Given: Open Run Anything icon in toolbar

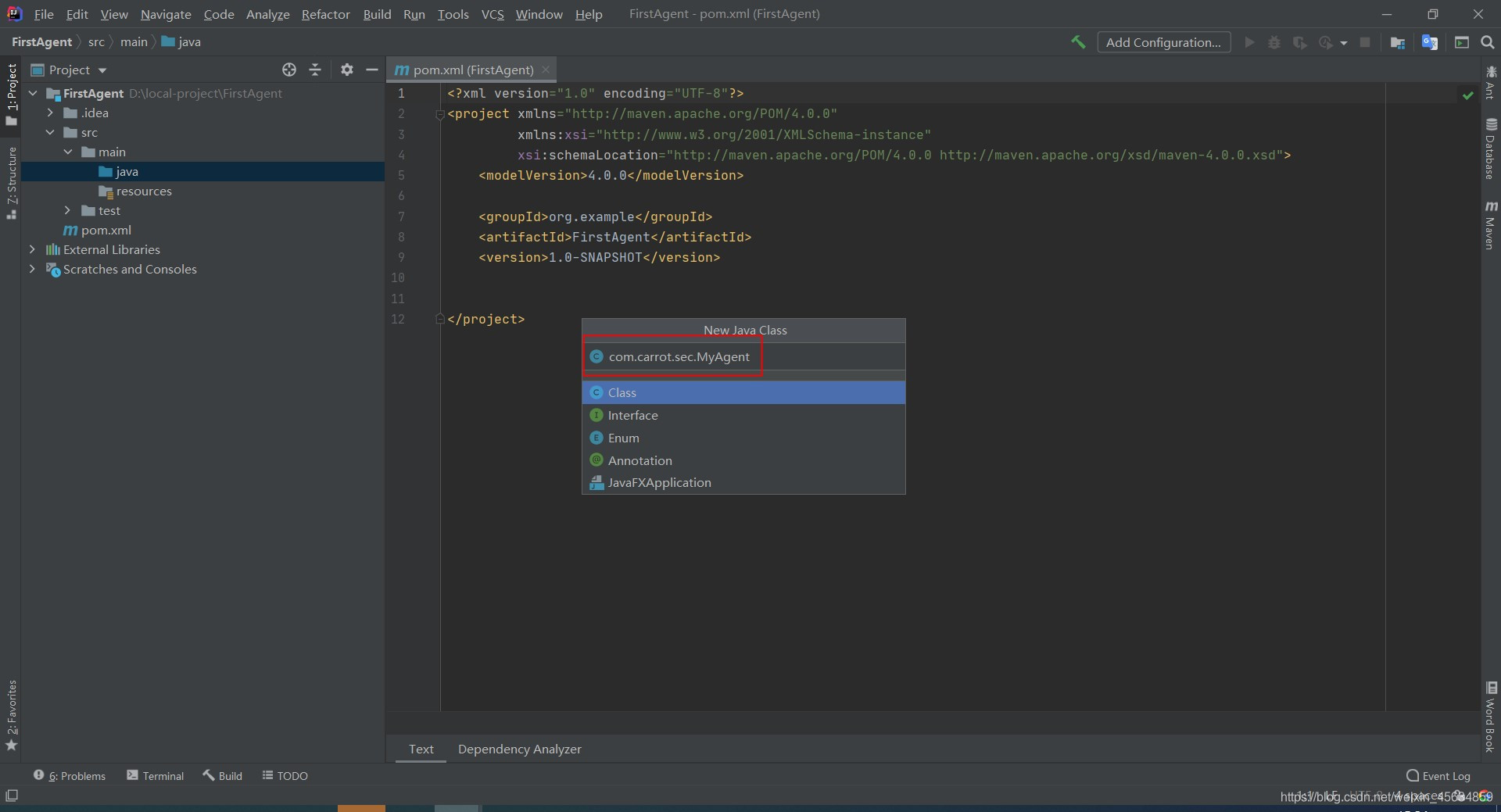Looking at the screenshot, I should tap(1462, 42).
